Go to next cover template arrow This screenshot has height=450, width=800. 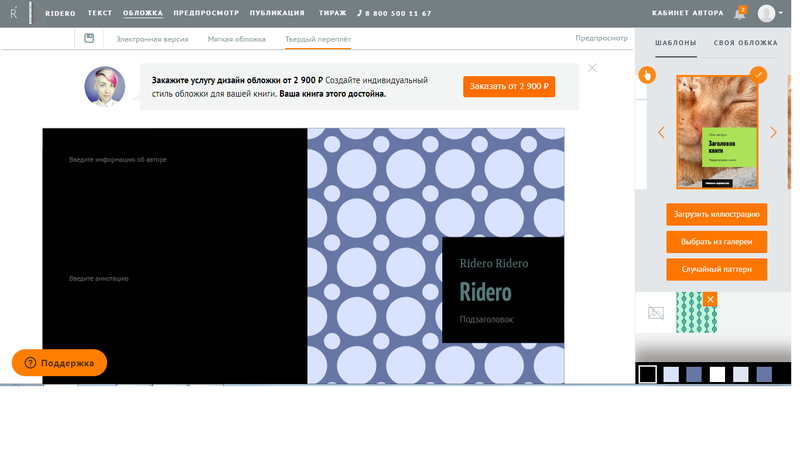click(x=773, y=133)
